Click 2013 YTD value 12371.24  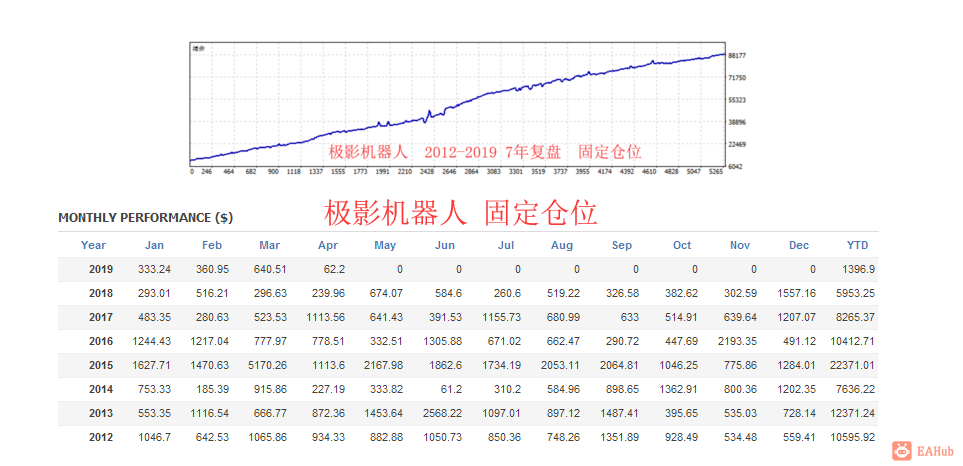coord(853,413)
